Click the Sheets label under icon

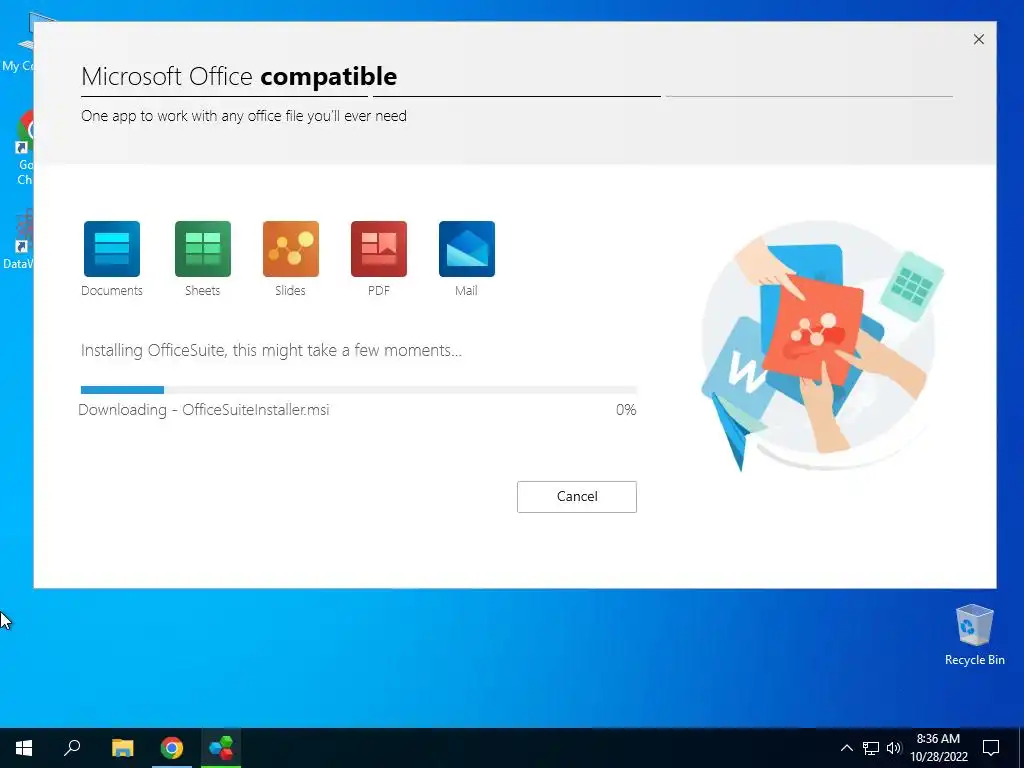pyautogui.click(x=202, y=291)
